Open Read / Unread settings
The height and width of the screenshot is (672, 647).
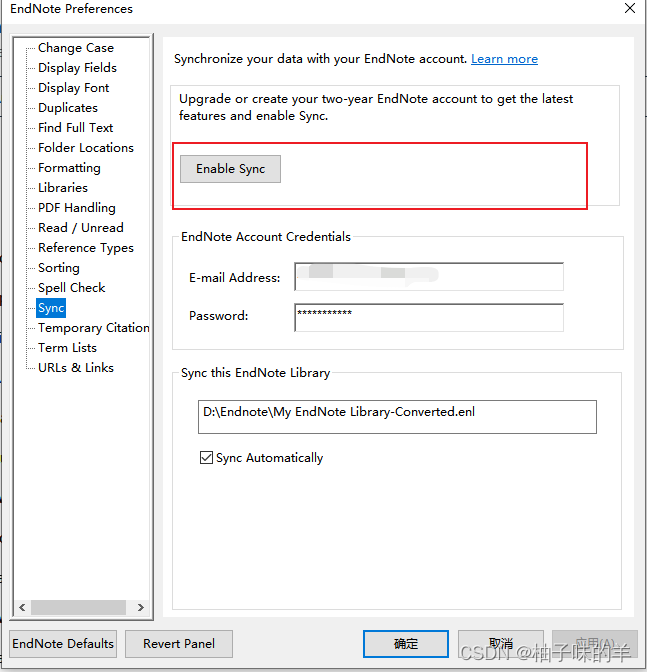coord(81,228)
